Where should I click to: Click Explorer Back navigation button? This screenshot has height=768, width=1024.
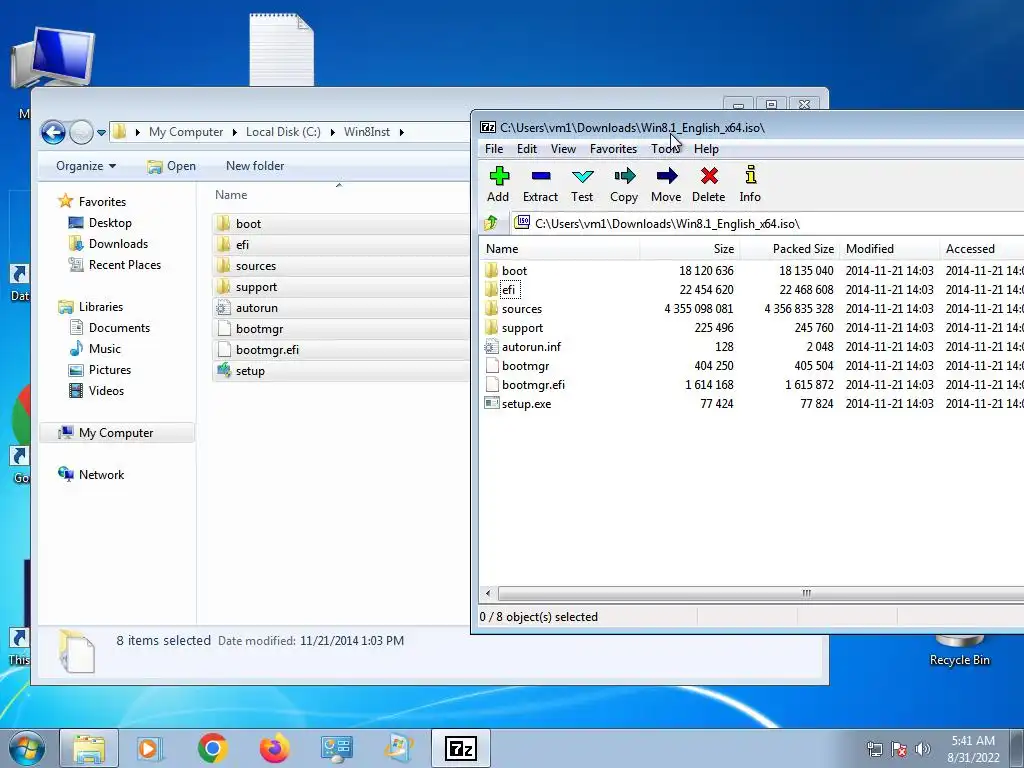pos(53,132)
